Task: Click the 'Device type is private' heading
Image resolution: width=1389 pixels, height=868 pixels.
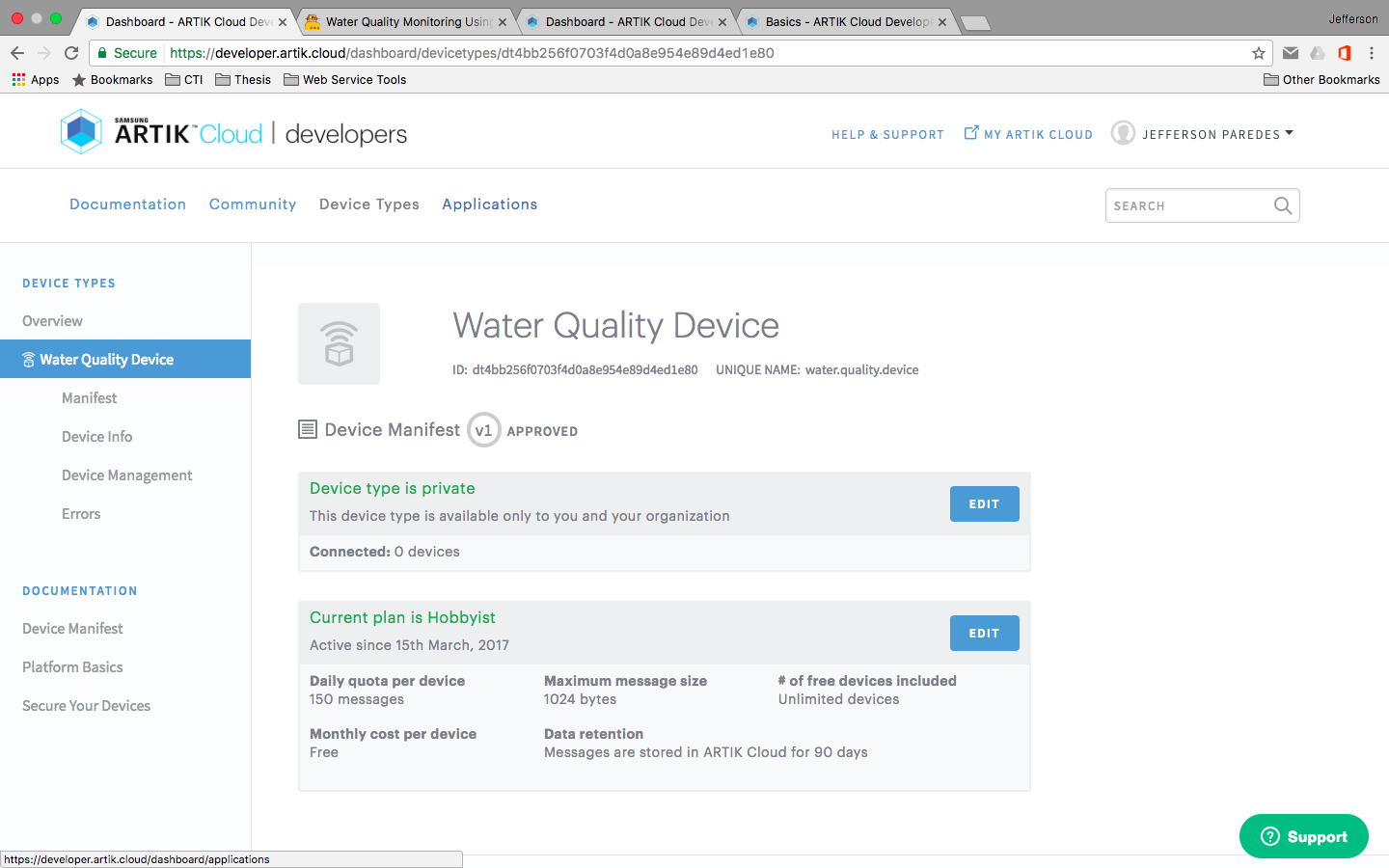Action: coord(392,488)
